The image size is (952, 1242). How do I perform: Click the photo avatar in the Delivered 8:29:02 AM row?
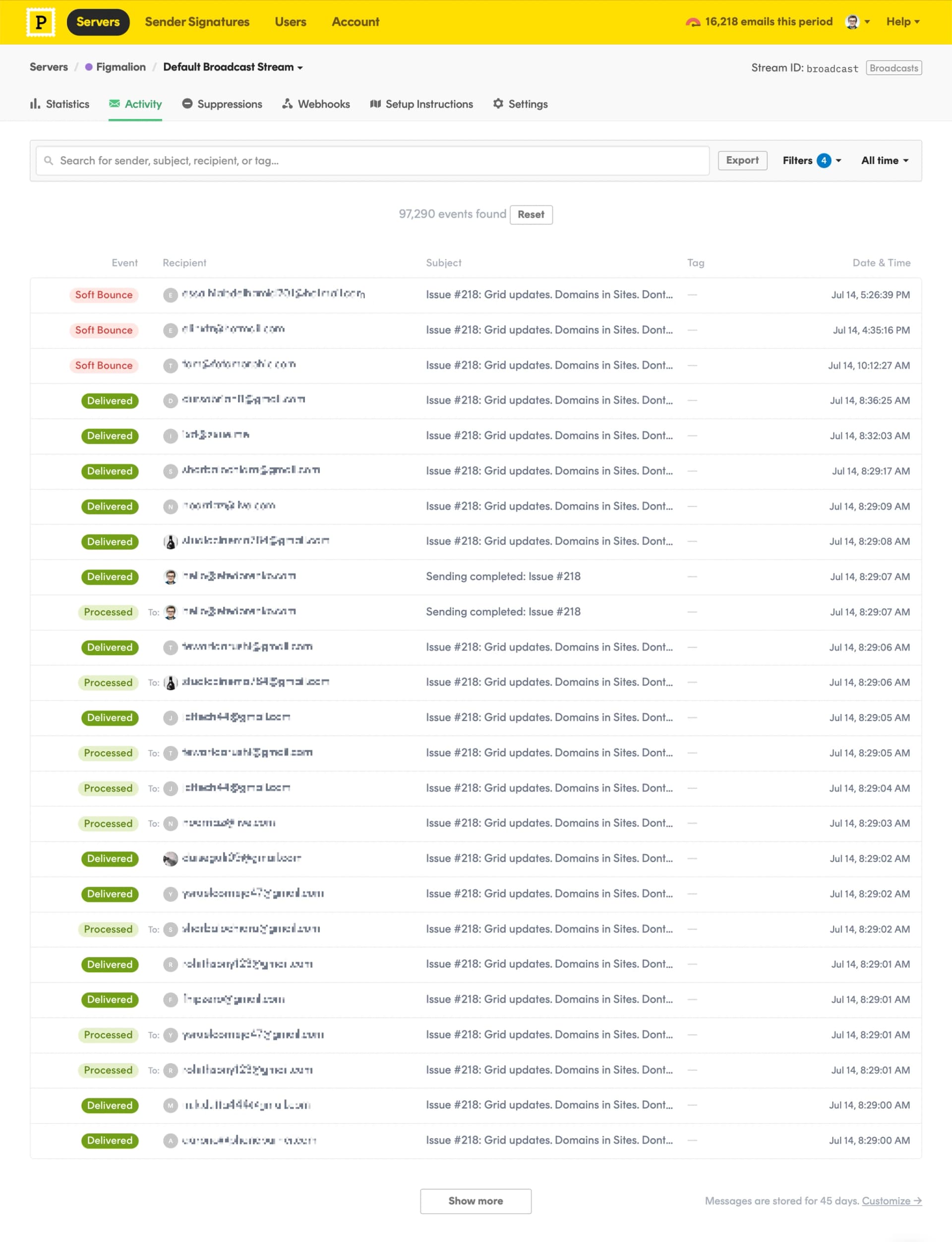coord(171,858)
